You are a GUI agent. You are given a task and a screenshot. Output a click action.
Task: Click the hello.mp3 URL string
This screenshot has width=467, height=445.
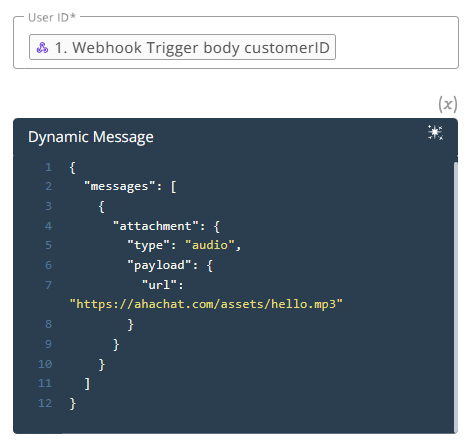(x=206, y=304)
